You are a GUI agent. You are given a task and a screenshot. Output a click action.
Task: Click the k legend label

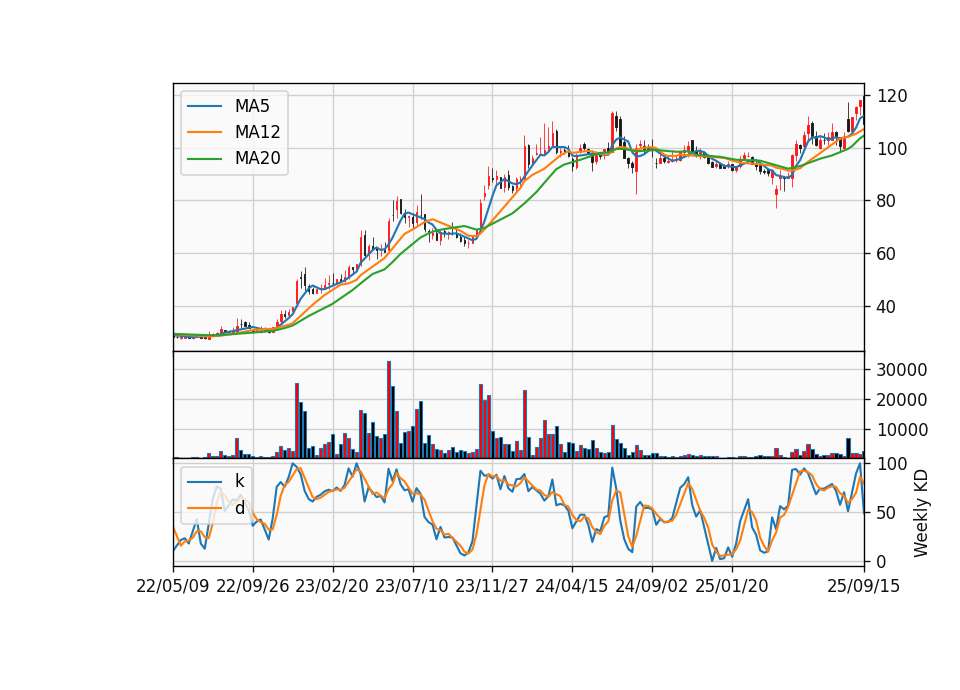pos(240,481)
